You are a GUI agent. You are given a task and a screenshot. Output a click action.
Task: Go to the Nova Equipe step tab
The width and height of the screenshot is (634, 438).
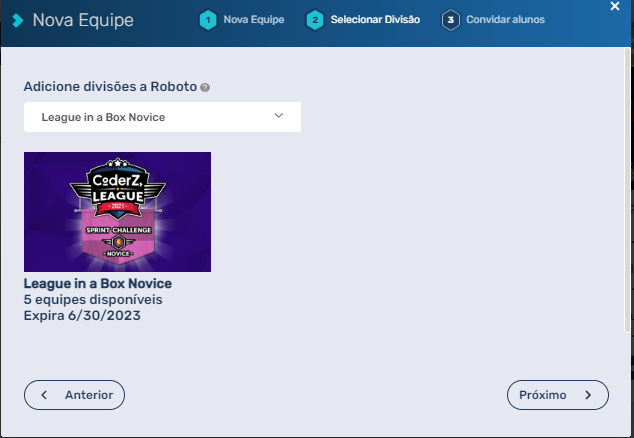click(x=253, y=19)
